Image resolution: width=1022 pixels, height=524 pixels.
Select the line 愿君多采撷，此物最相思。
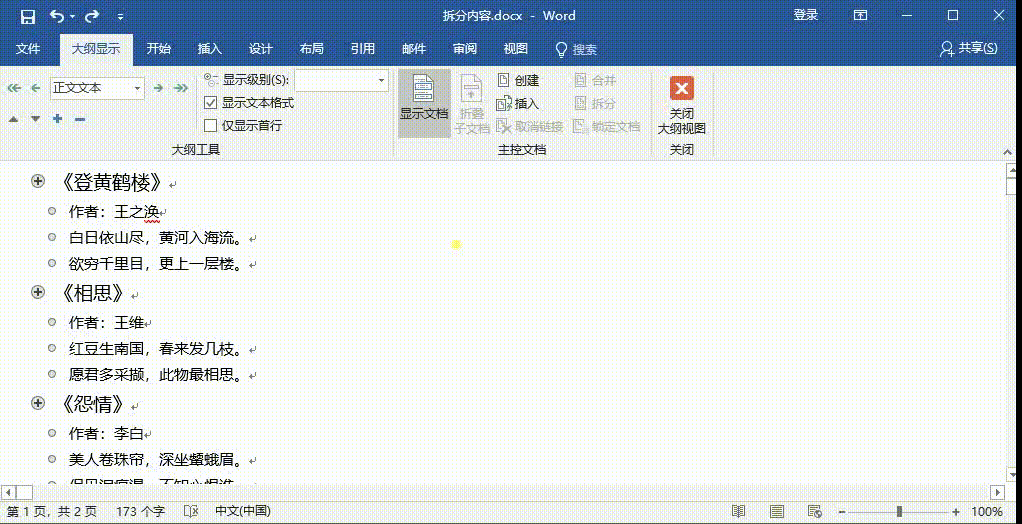[156, 375]
